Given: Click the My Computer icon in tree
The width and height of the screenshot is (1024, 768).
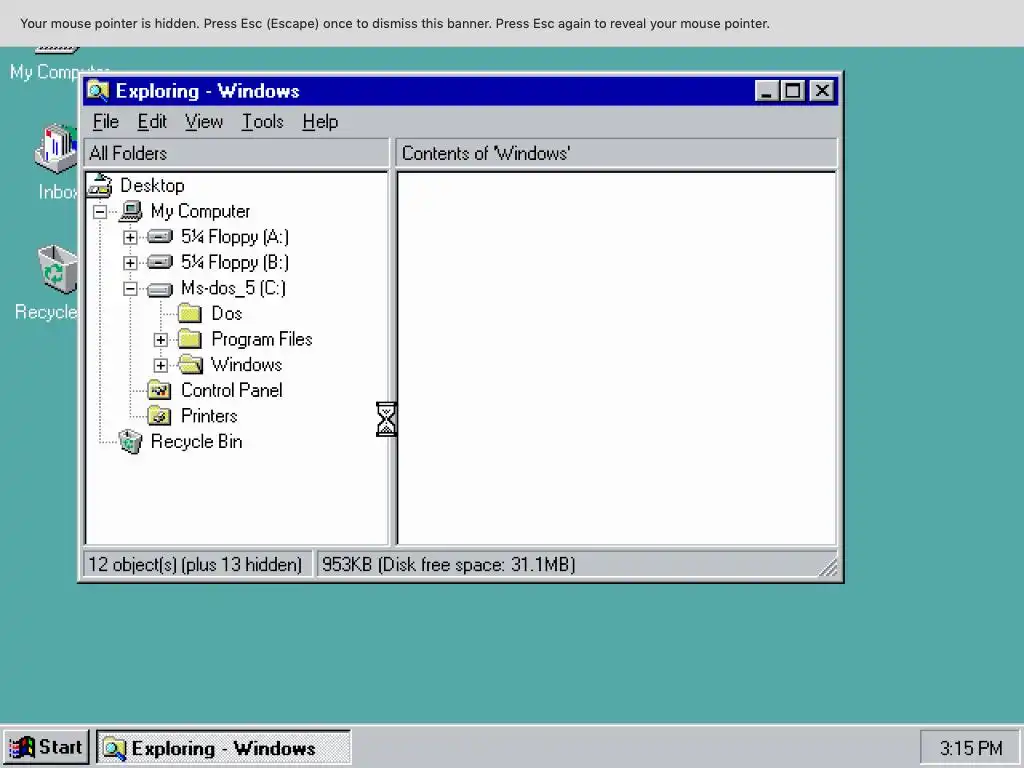Looking at the screenshot, I should coord(131,211).
